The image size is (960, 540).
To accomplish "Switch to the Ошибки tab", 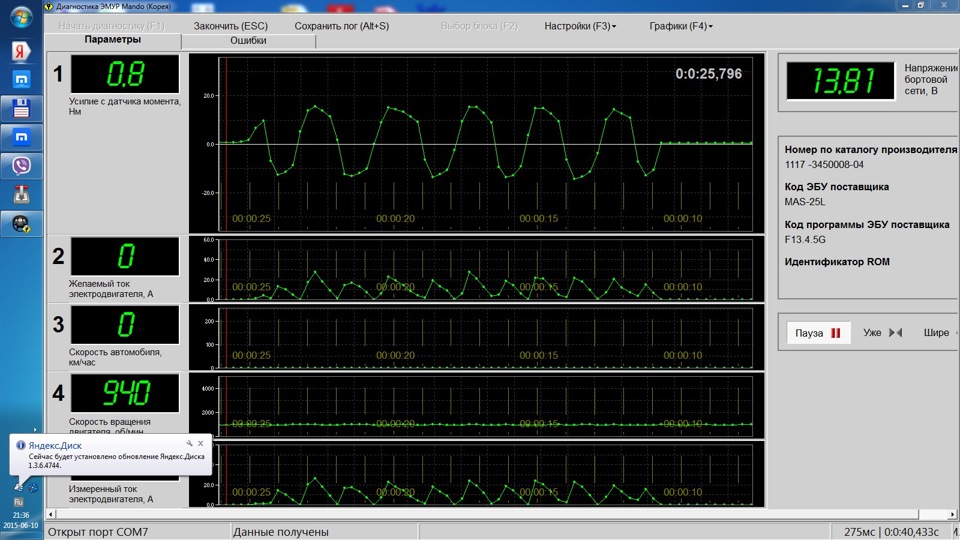I will point(248,41).
